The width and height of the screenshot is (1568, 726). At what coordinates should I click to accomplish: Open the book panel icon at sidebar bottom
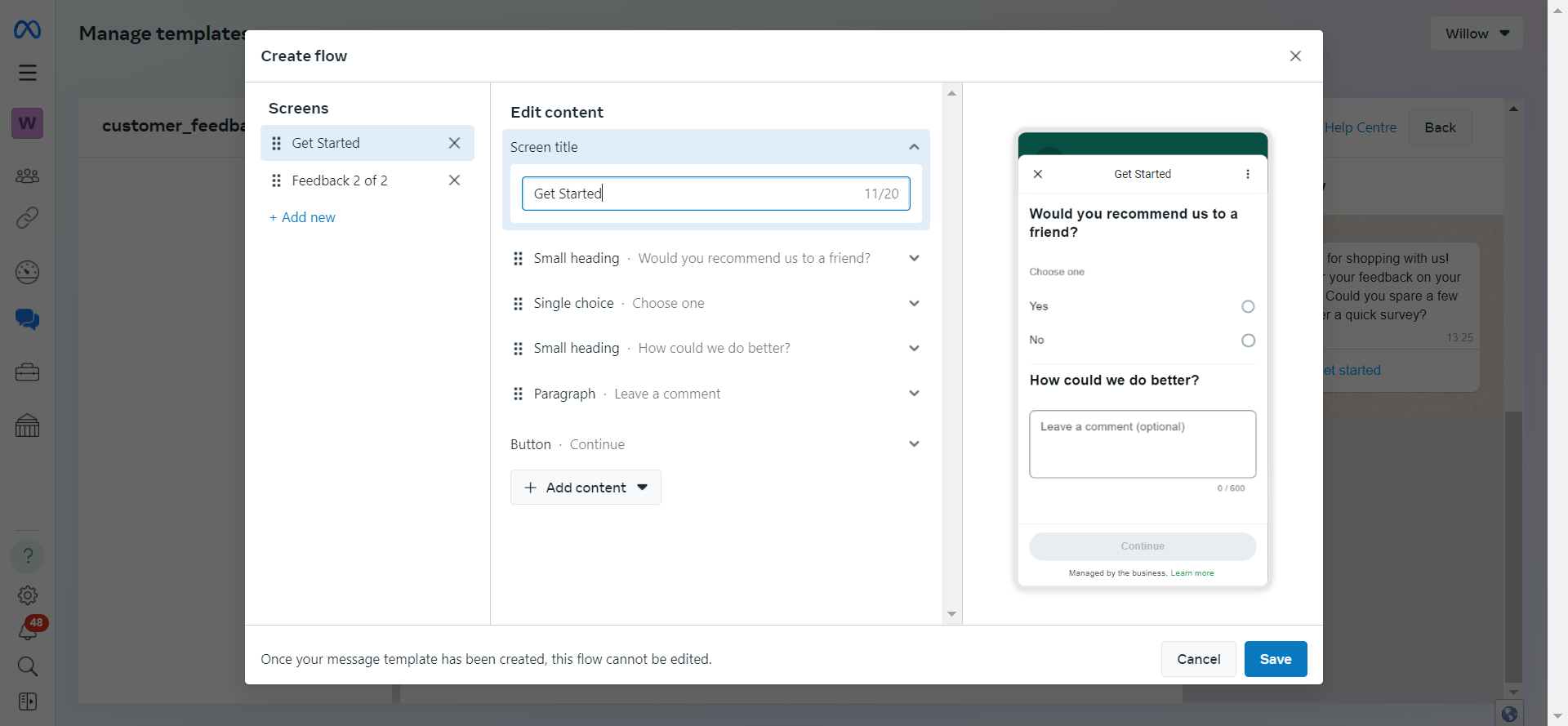28,702
